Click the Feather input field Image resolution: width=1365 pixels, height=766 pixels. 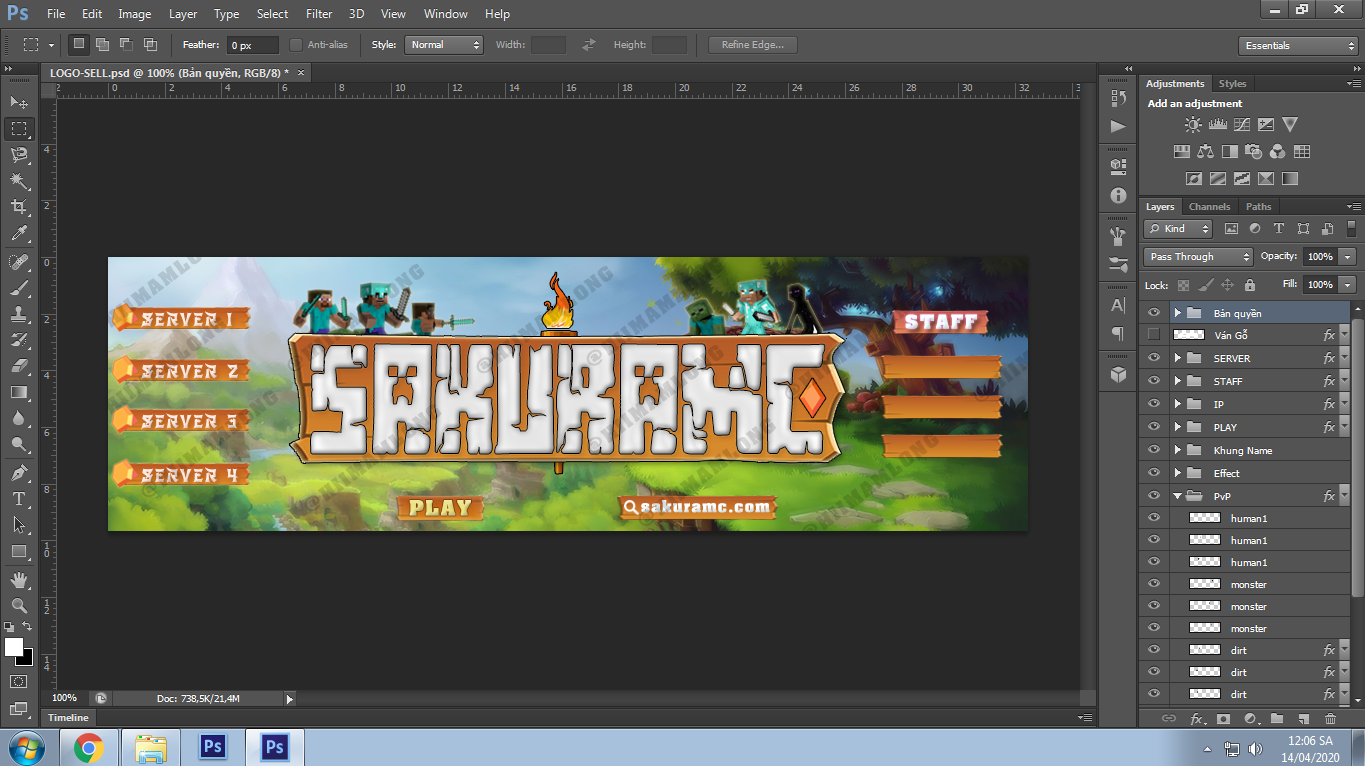pos(252,45)
